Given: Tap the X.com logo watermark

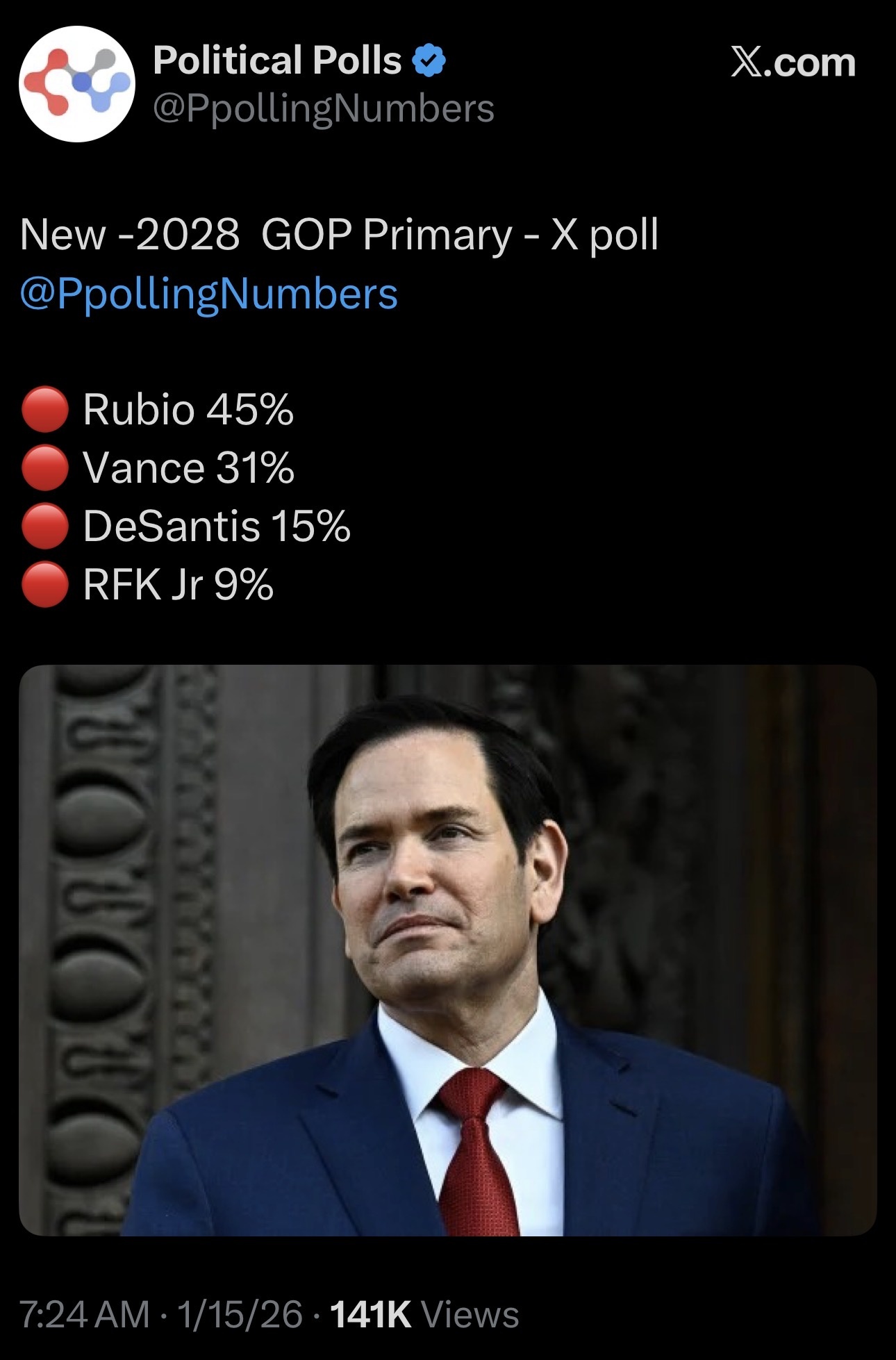Looking at the screenshot, I should (793, 63).
